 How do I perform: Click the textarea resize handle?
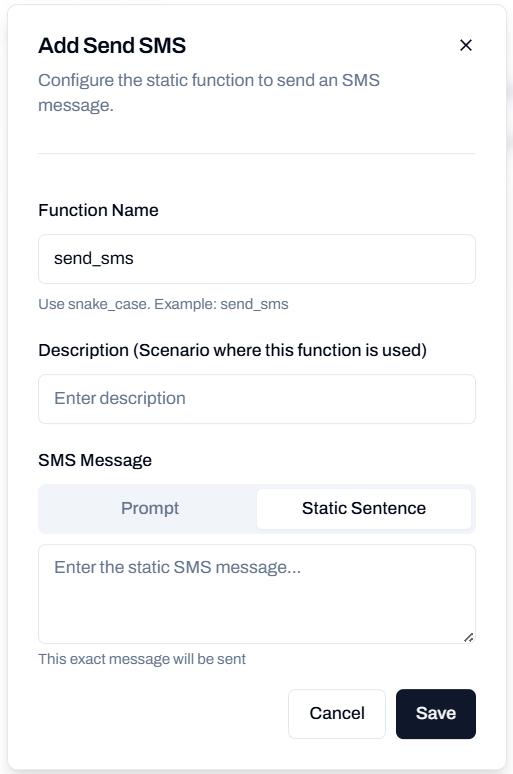(x=469, y=637)
